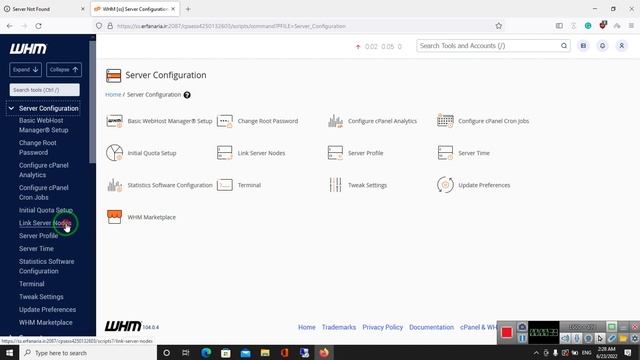This screenshot has height=360, width=640.
Task: Open WHM Marketplace in sidebar
Action: [x=46, y=322]
